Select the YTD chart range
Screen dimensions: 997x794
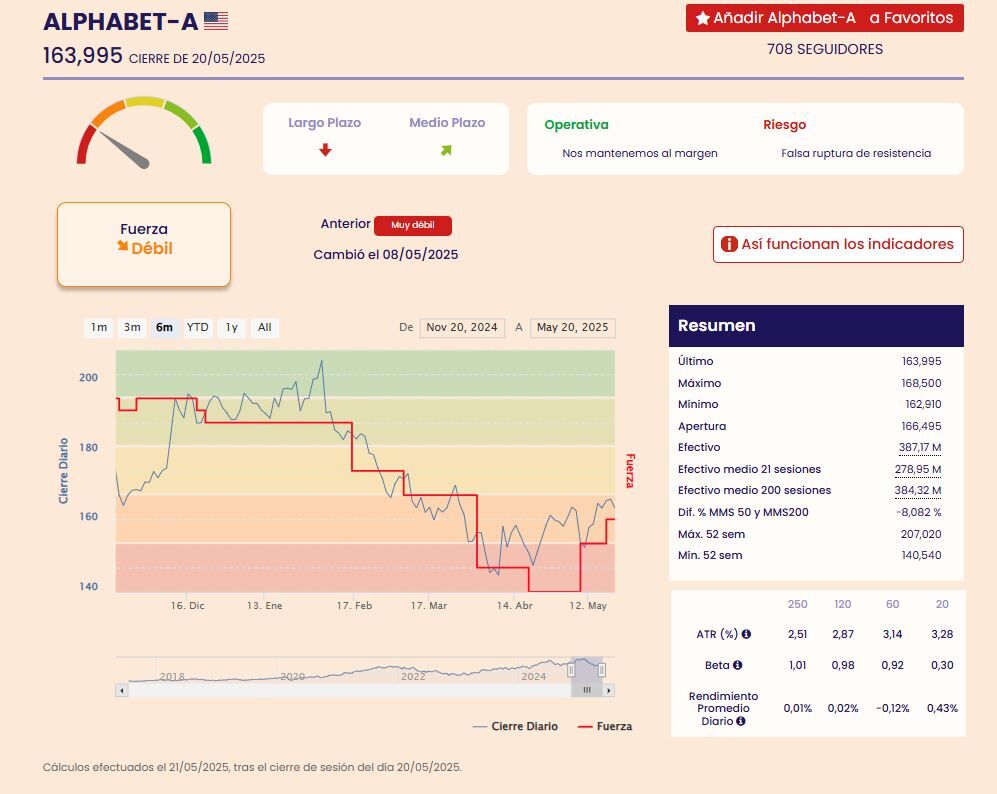(x=197, y=327)
